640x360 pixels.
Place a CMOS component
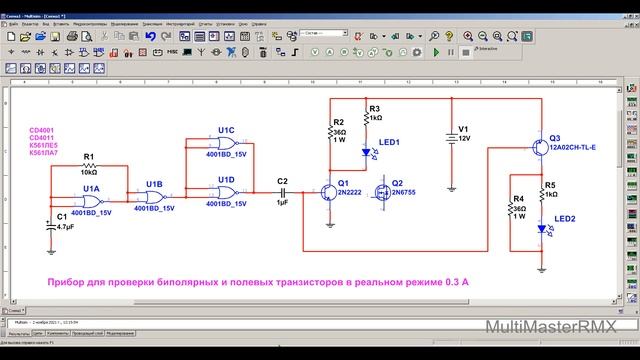tap(98, 52)
